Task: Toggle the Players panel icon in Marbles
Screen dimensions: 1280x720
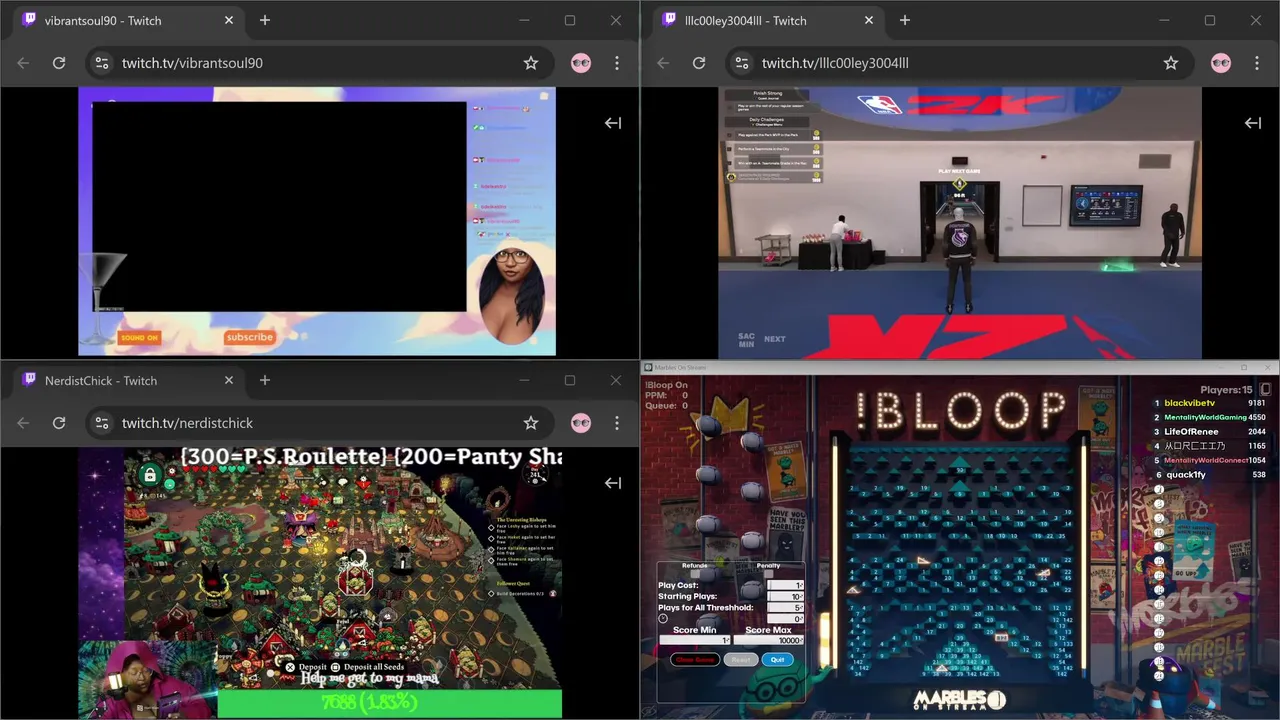Action: point(1265,389)
